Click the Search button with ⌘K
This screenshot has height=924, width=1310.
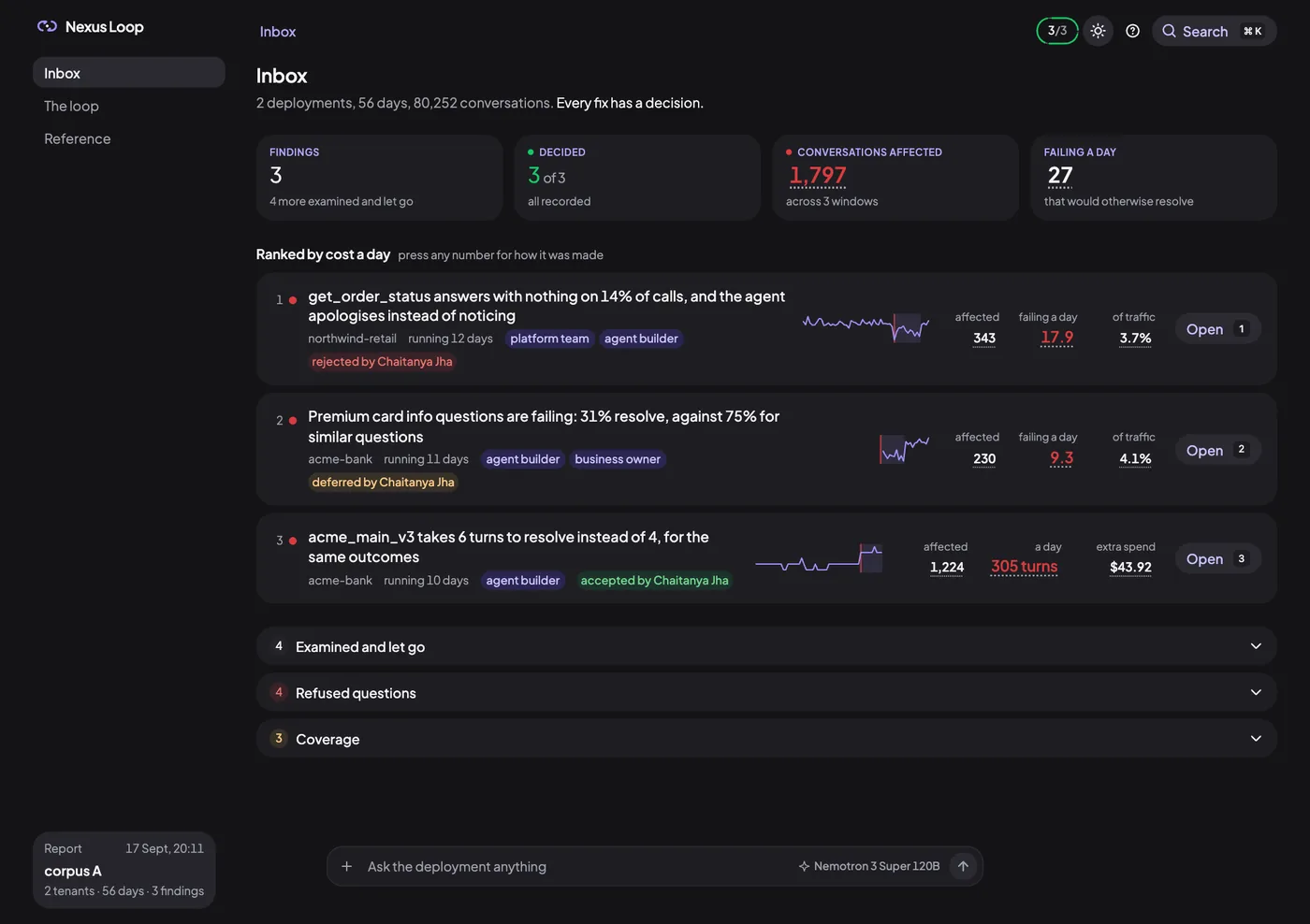1214,31
